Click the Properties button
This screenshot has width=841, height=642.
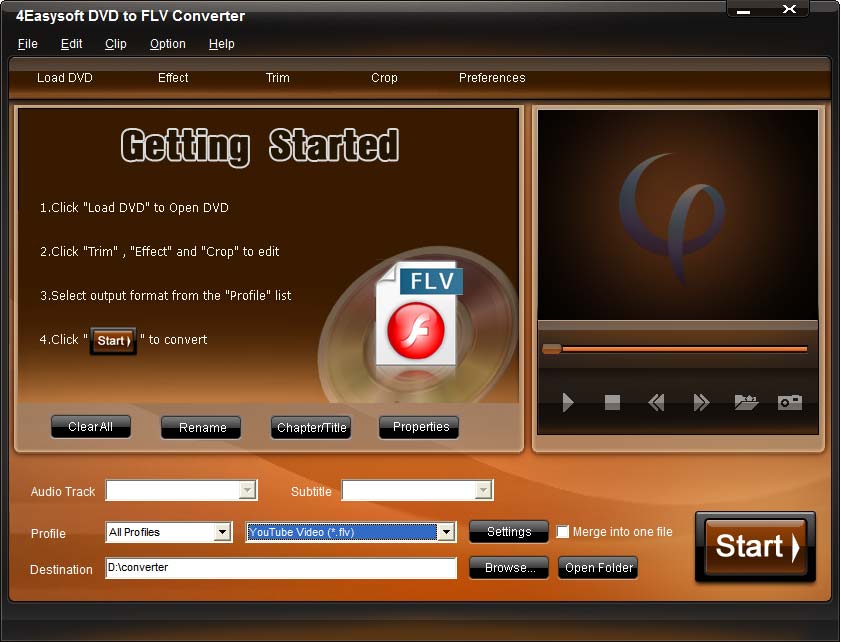click(419, 427)
